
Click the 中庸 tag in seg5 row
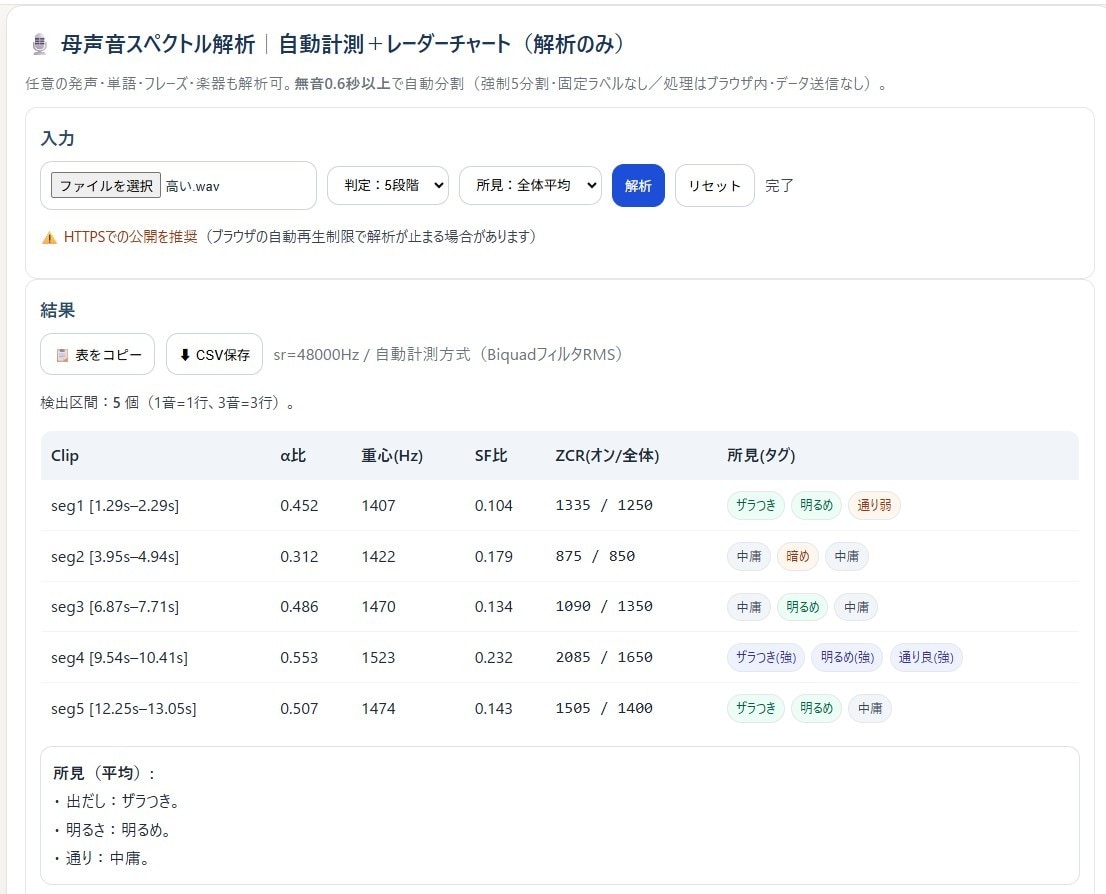[x=870, y=708]
